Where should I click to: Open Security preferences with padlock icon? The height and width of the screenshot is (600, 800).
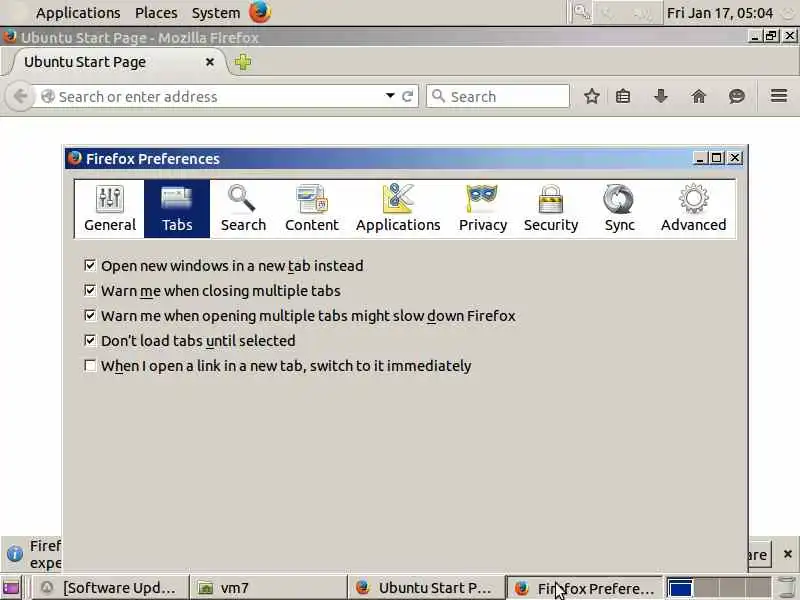tap(551, 209)
